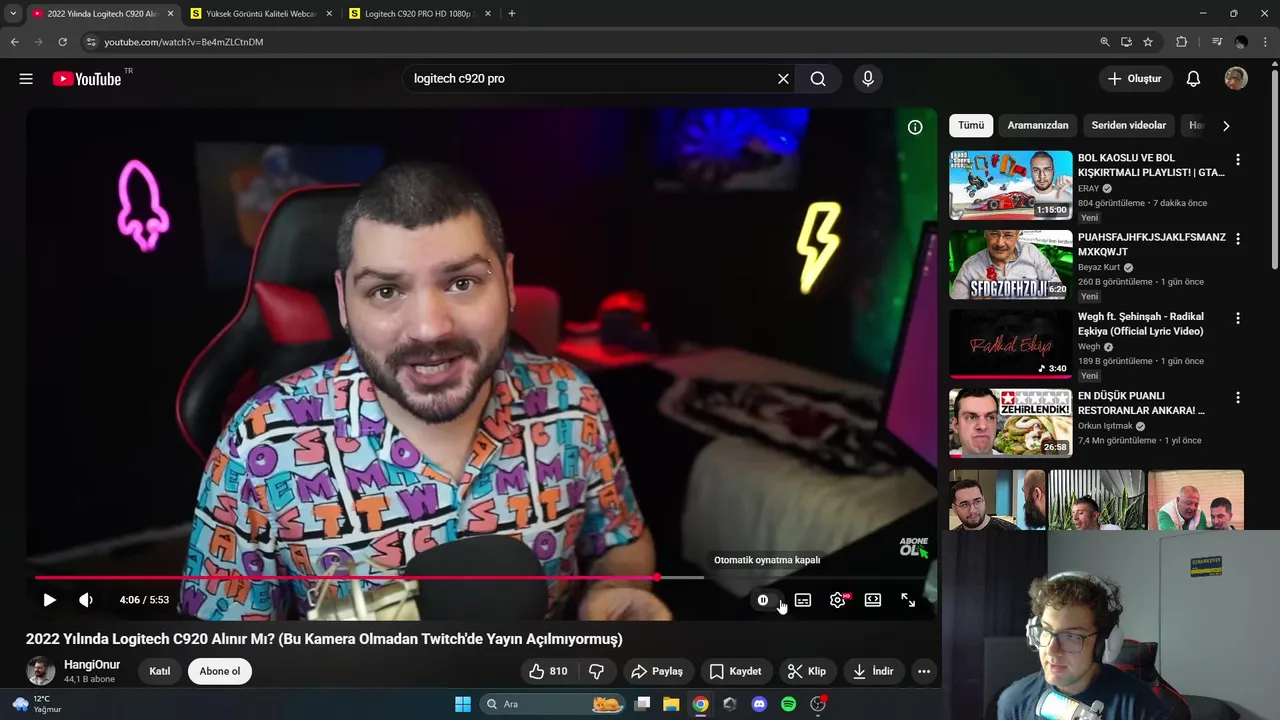
Task: Select the Tümü filter chip
Action: point(971,126)
